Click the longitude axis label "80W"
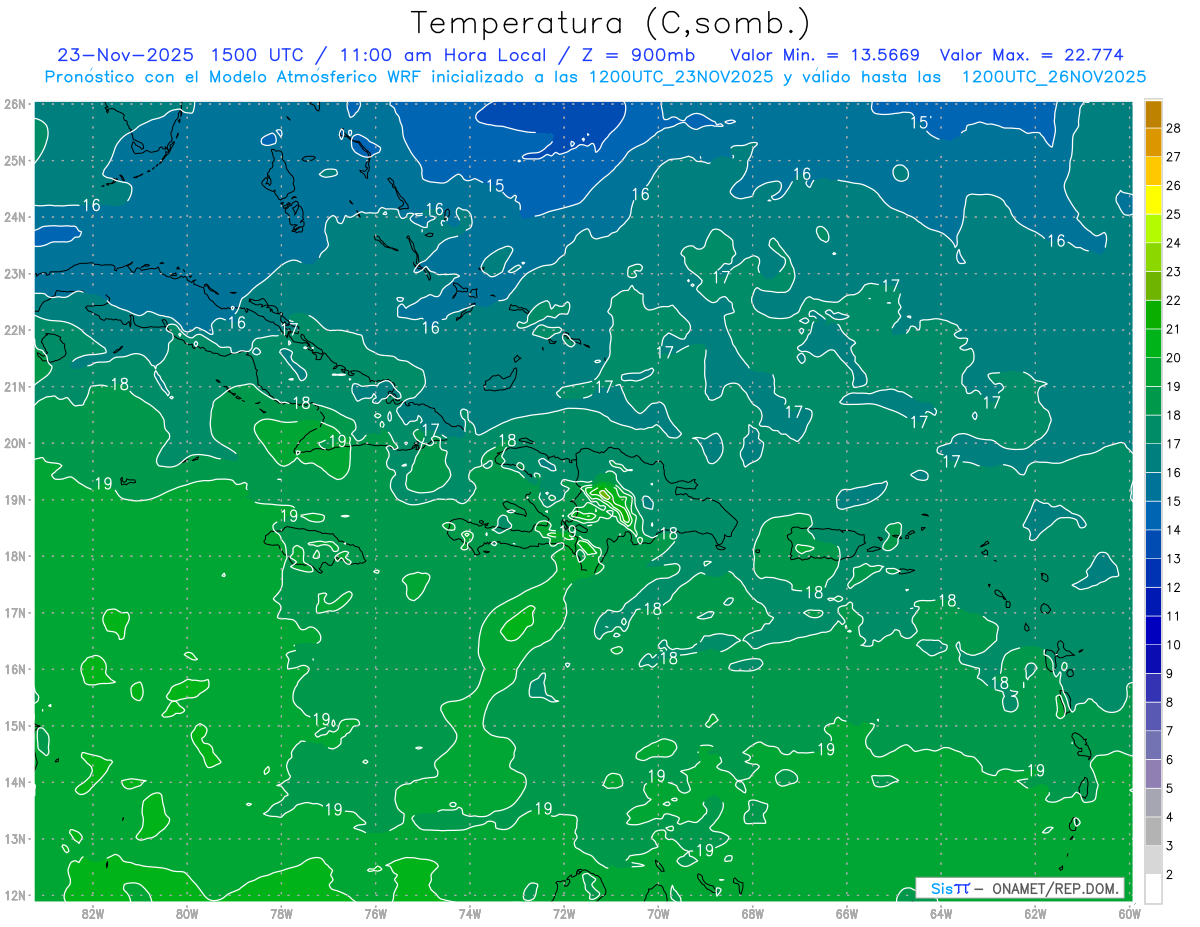 coord(187,914)
